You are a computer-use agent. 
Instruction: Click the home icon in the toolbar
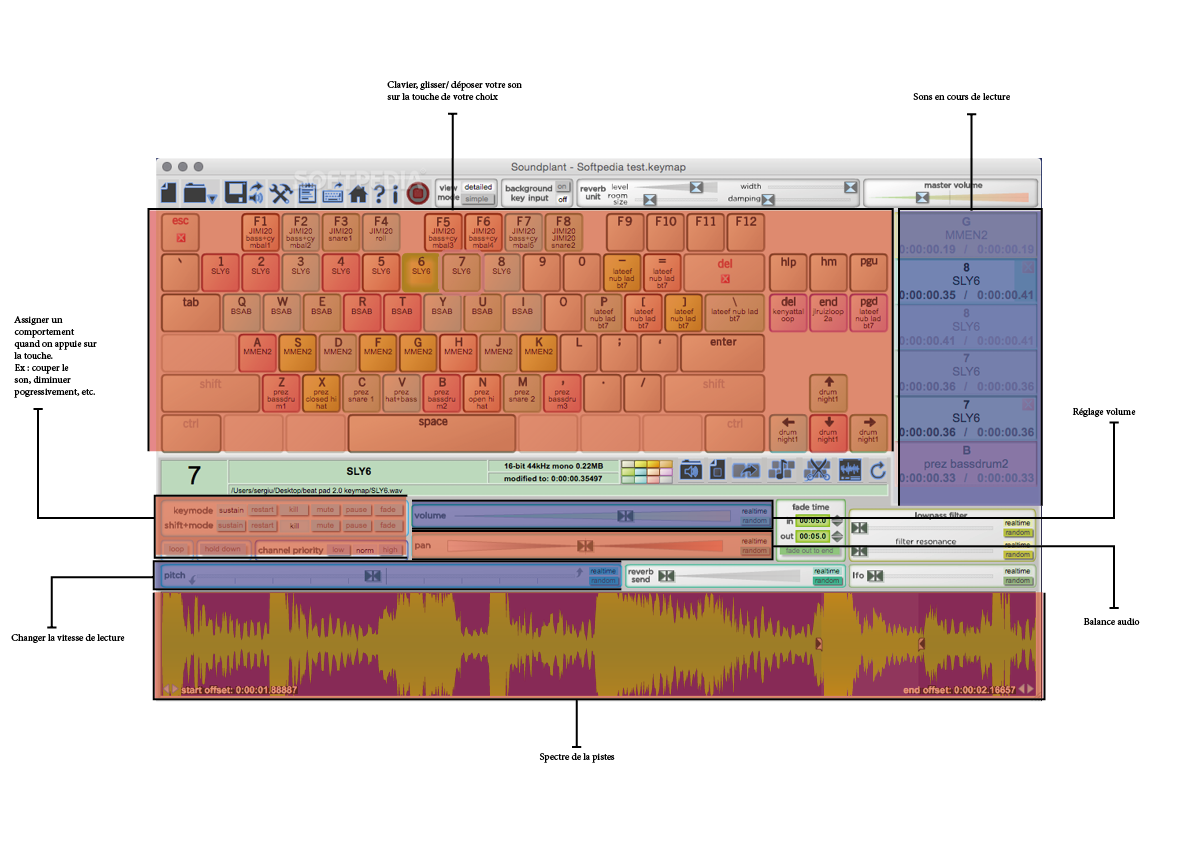point(359,193)
